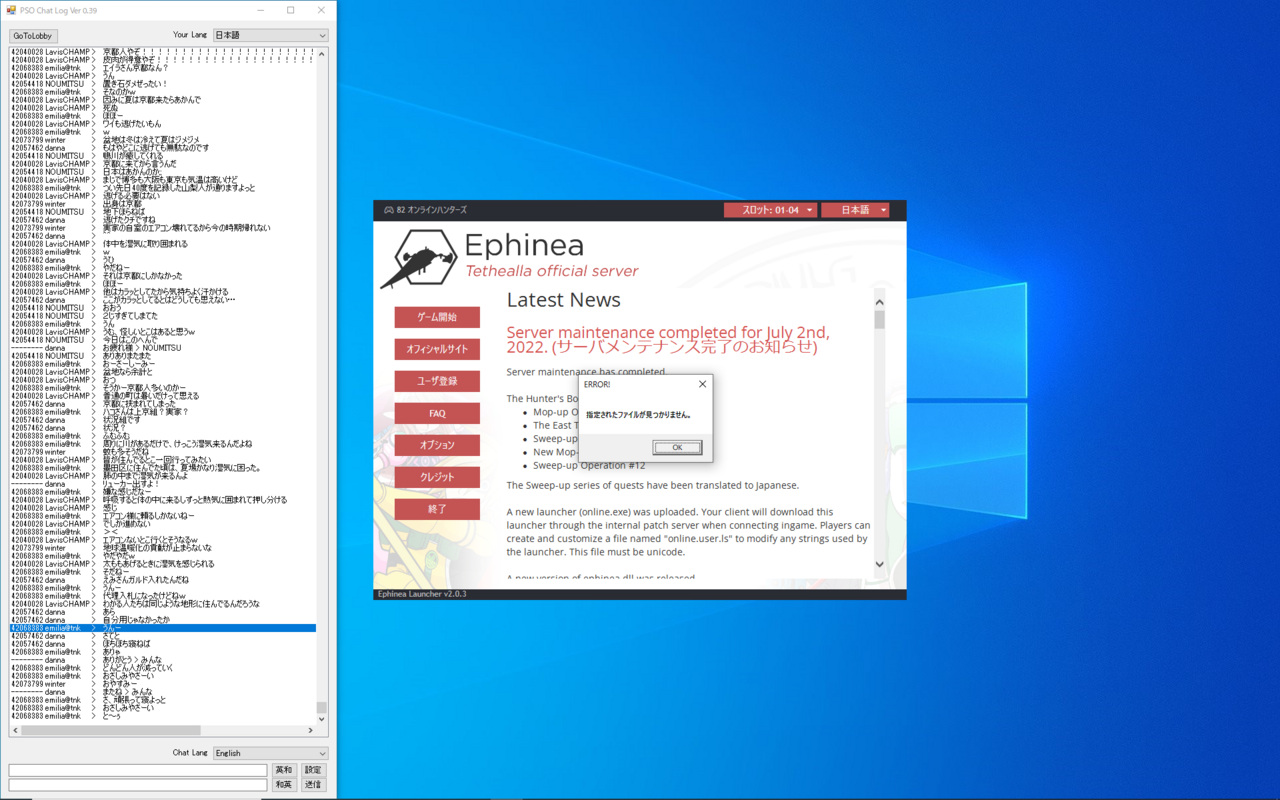Select the highlighted emilia@tnk chat row
1280x800 pixels.
[x=163, y=628]
